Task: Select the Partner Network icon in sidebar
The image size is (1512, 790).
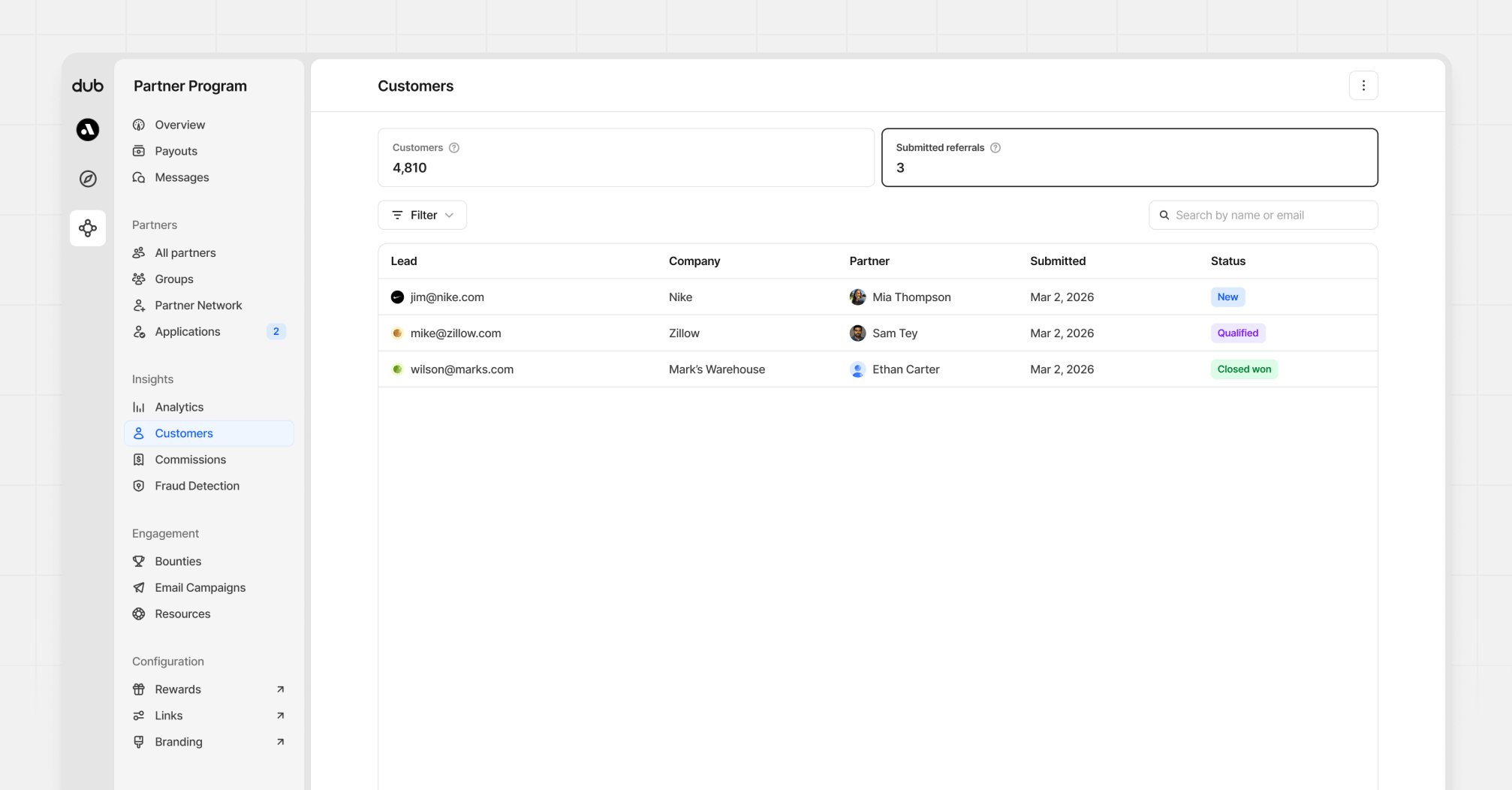Action: (139, 305)
